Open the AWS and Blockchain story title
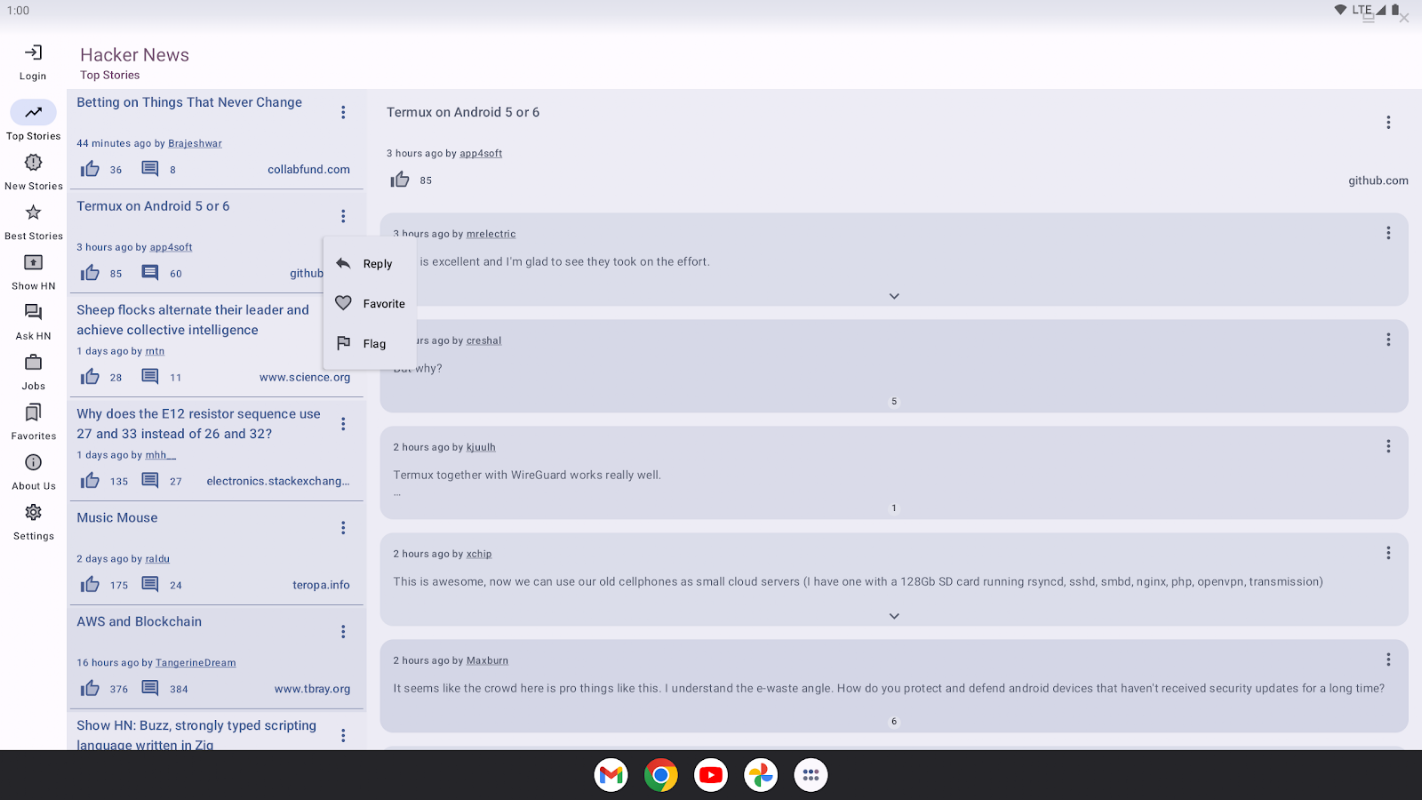Image resolution: width=1422 pixels, height=800 pixels. (x=139, y=622)
